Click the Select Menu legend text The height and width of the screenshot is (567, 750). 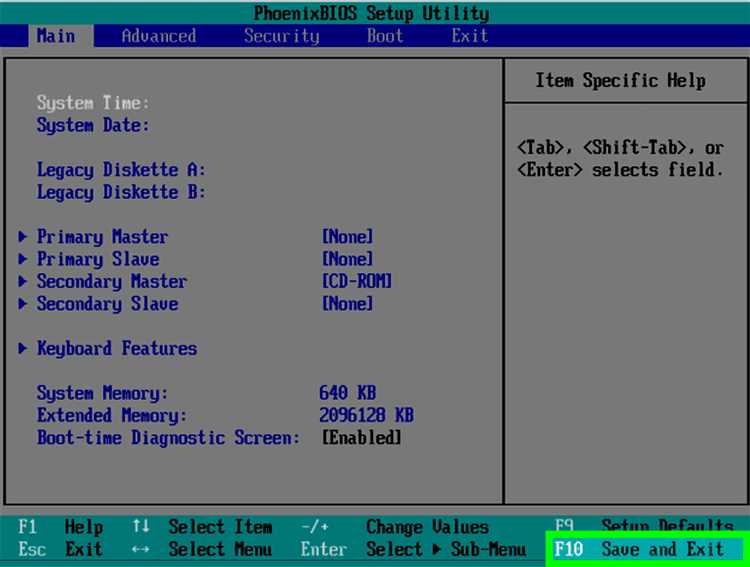click(221, 549)
